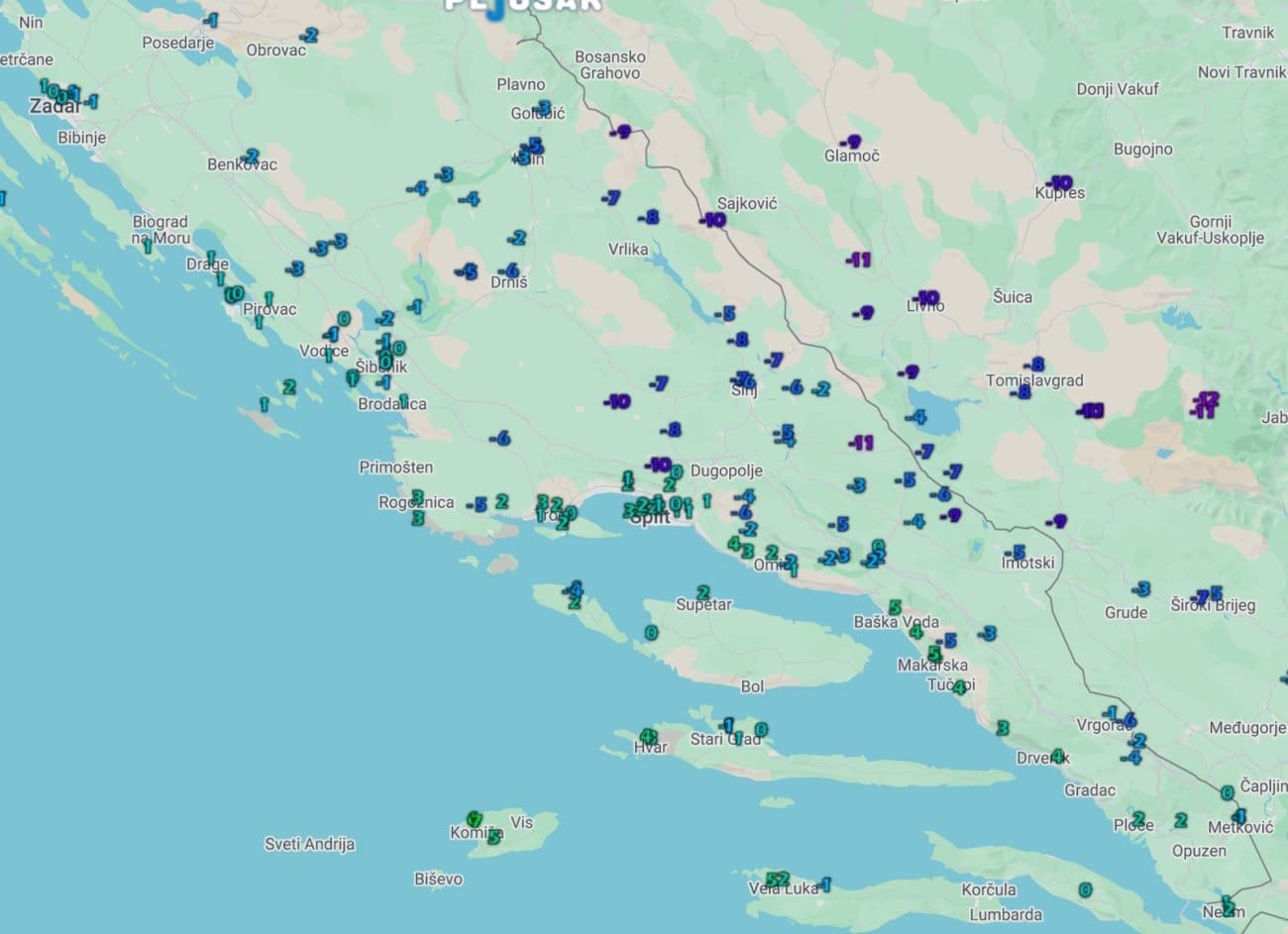The height and width of the screenshot is (934, 1288).
Task: Select the -10 marker at Kupres
Action: click(x=1059, y=182)
